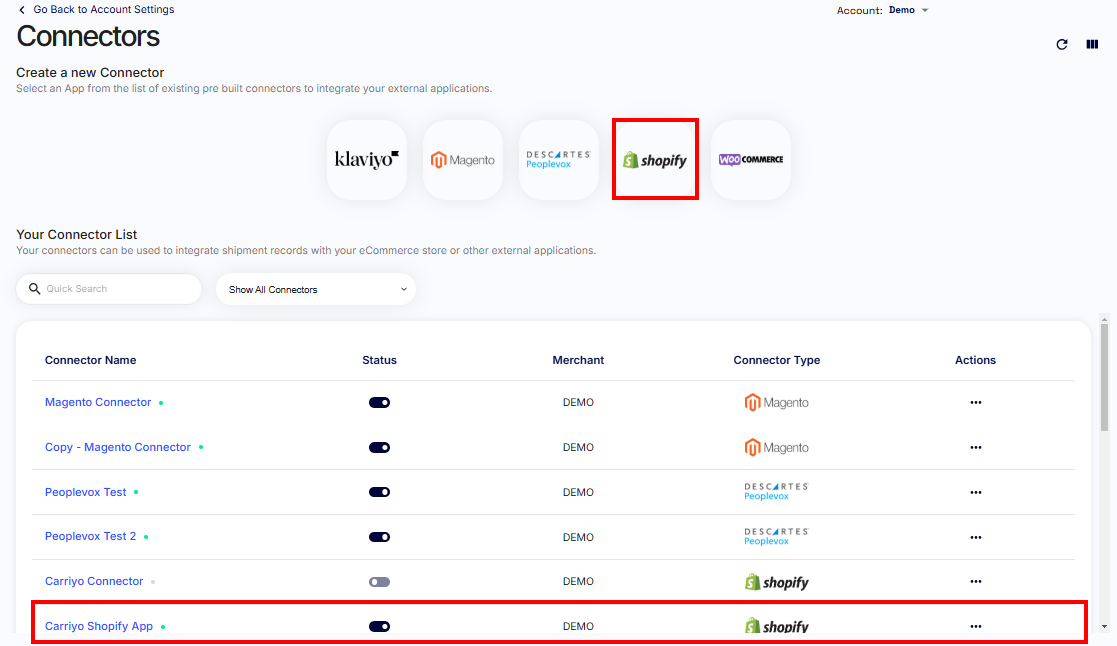This screenshot has width=1117, height=646.
Task: Click the refresh icon at top right
Action: click(x=1061, y=44)
